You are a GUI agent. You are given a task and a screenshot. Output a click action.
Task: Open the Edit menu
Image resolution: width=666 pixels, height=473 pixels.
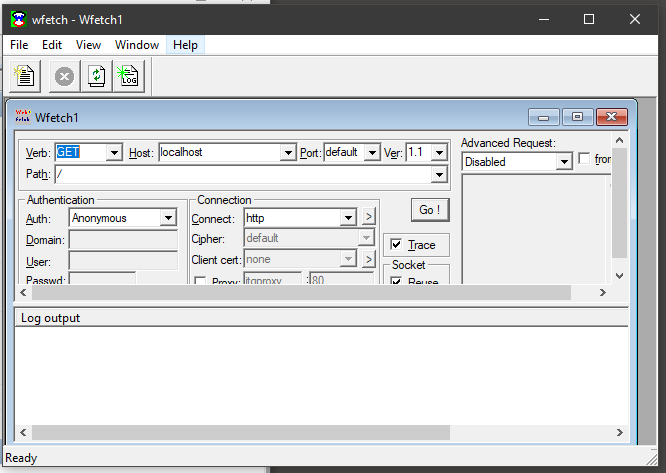point(52,45)
